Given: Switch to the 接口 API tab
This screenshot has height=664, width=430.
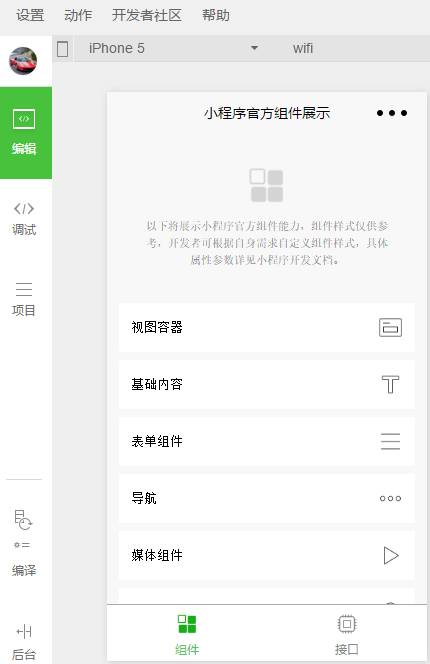Looking at the screenshot, I should tap(347, 634).
